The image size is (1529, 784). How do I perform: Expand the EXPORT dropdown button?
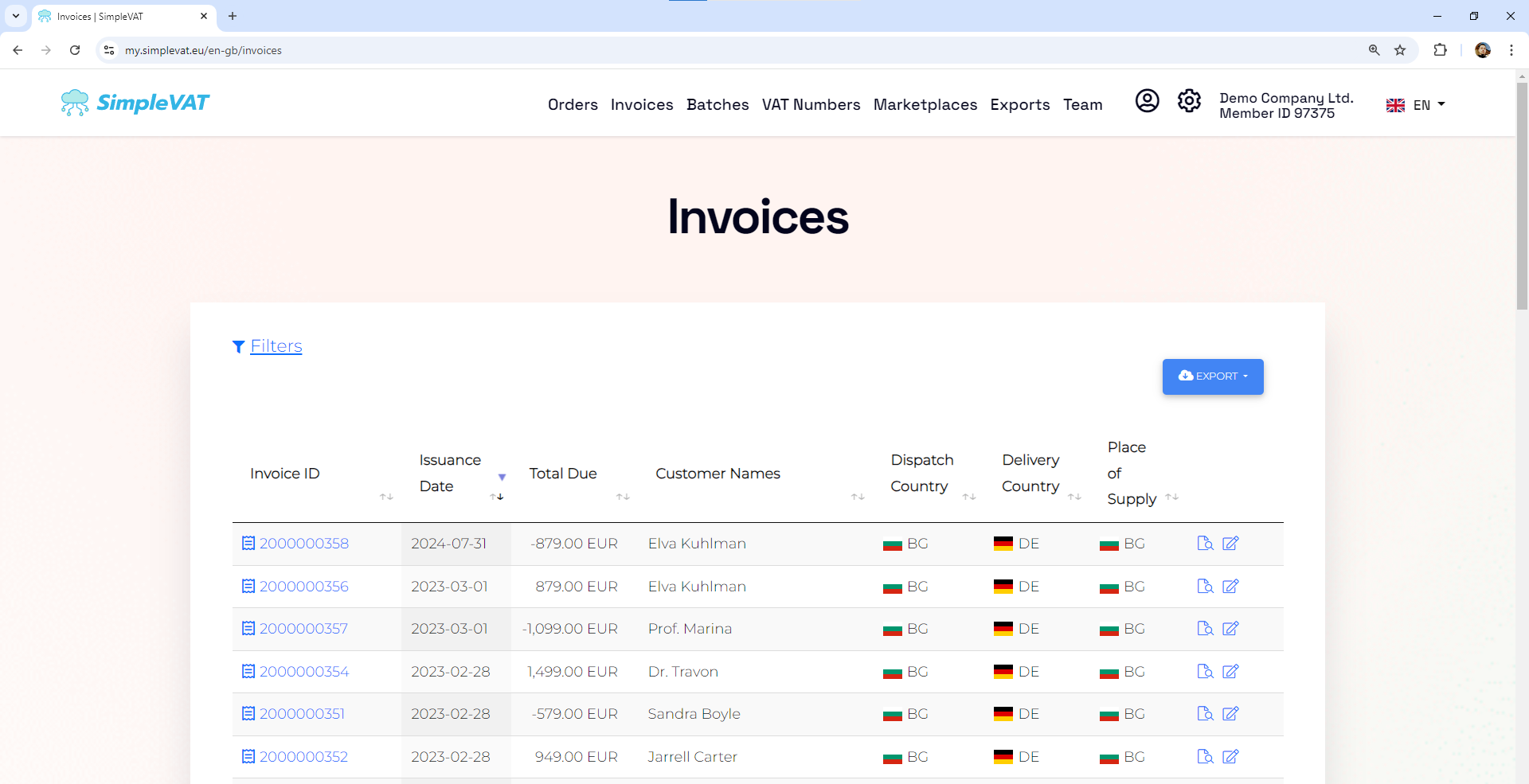click(x=1213, y=376)
